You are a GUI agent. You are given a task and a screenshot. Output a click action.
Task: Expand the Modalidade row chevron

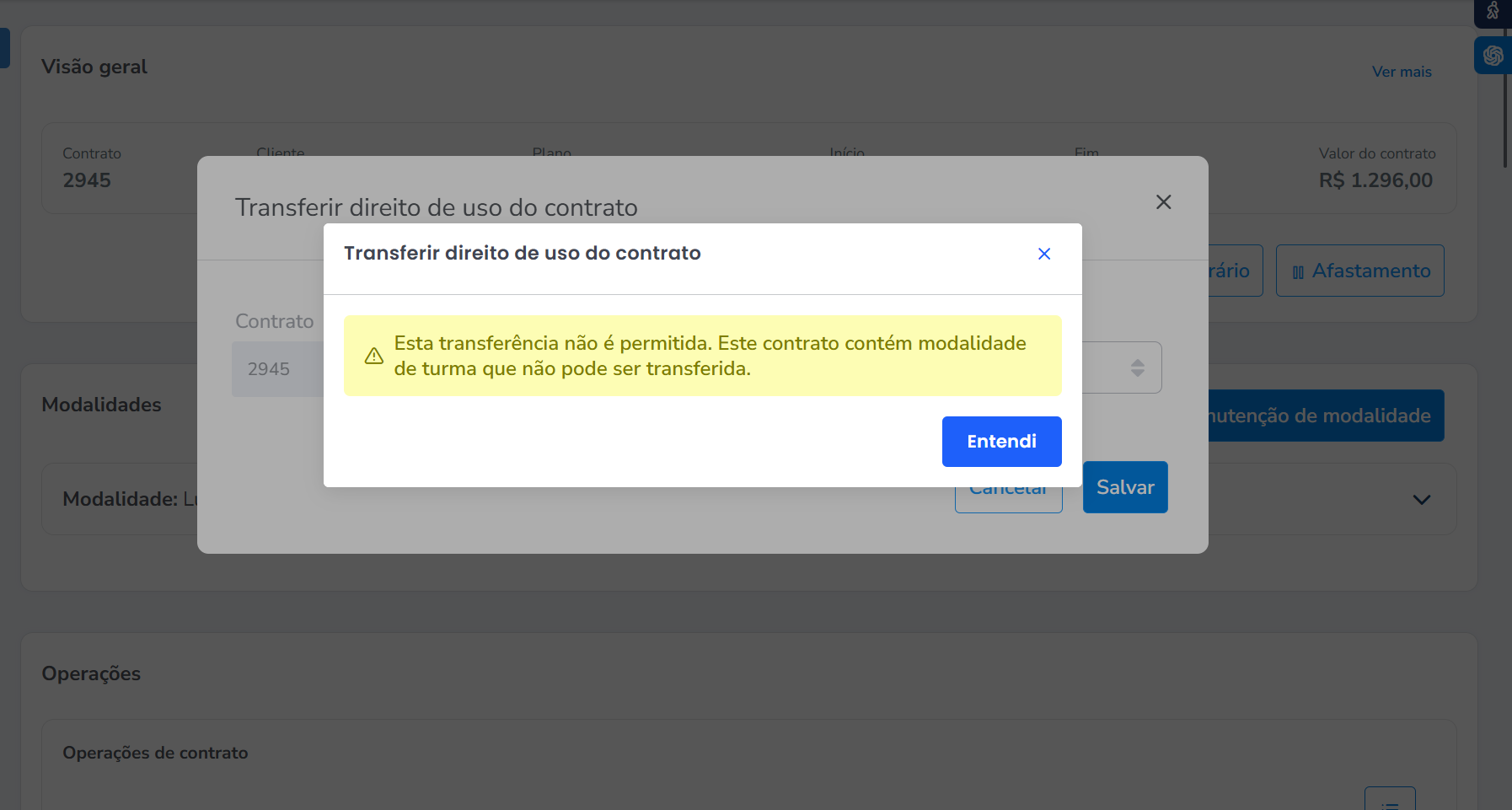pos(1421,500)
